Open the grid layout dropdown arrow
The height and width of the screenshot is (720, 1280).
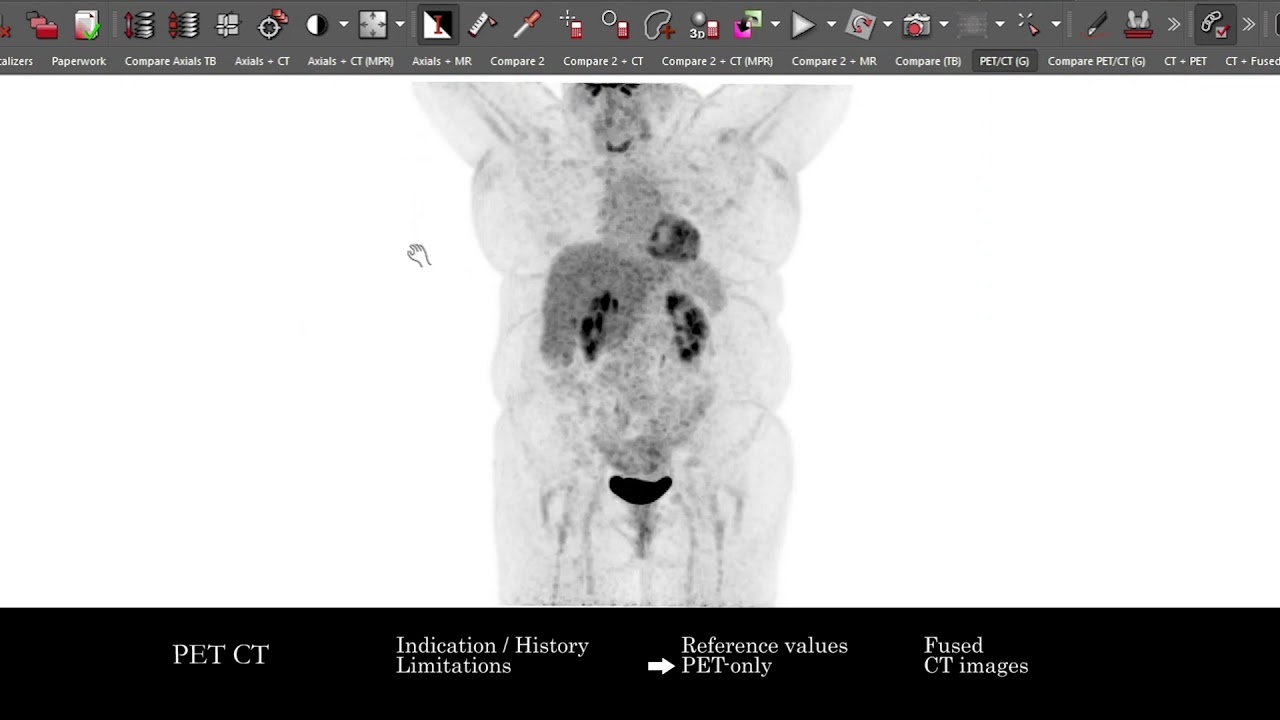point(999,25)
